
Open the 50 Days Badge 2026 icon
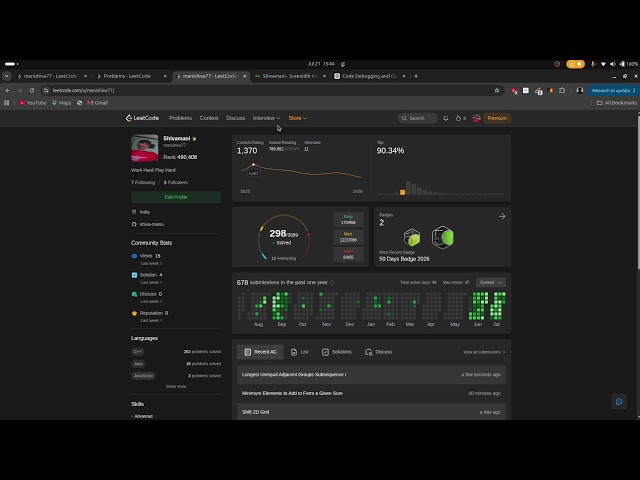(442, 237)
